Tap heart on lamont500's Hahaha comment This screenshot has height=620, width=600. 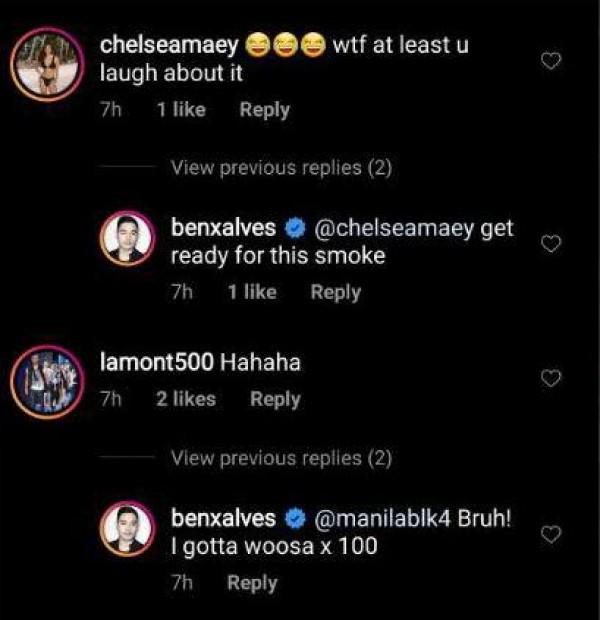[551, 377]
